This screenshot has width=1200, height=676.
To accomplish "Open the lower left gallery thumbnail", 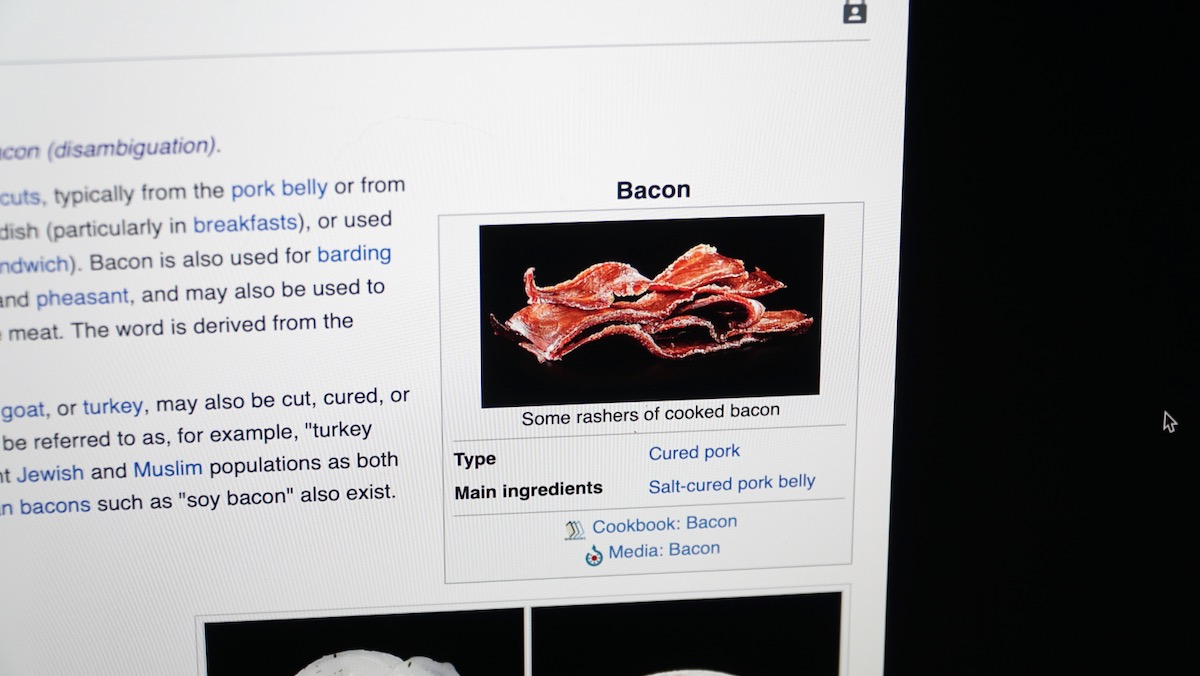I will tap(364, 642).
